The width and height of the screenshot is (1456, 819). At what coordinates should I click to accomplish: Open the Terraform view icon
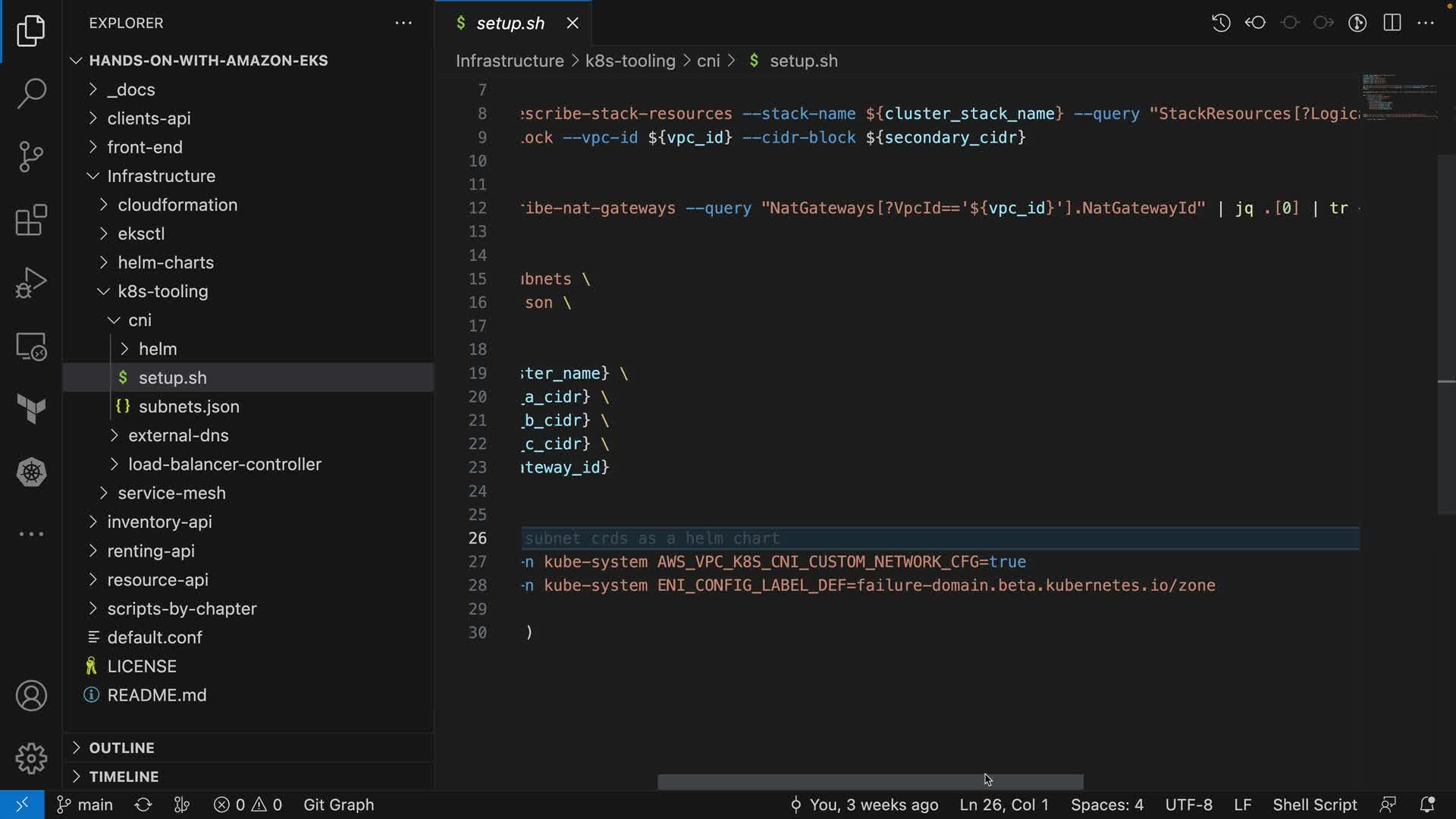pyautogui.click(x=31, y=409)
